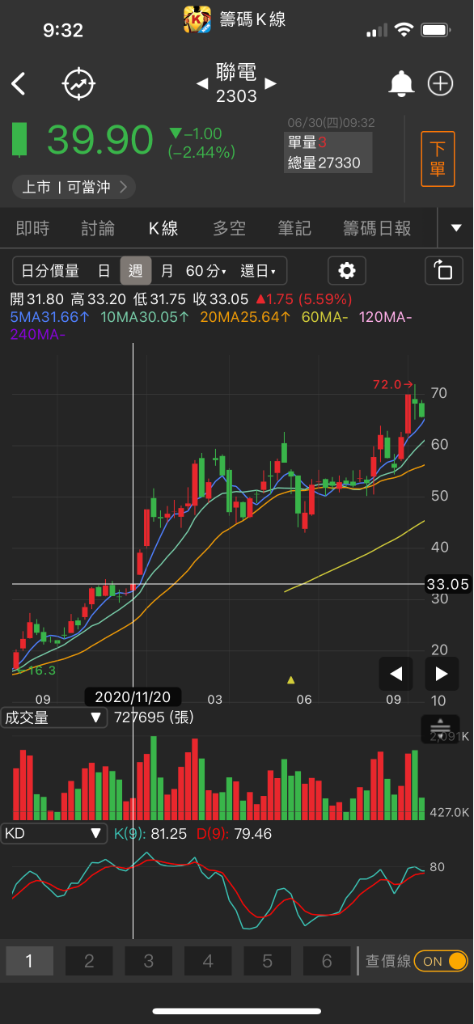Open the 多空 tab
This screenshot has height=1024, width=474.
pos(229,229)
